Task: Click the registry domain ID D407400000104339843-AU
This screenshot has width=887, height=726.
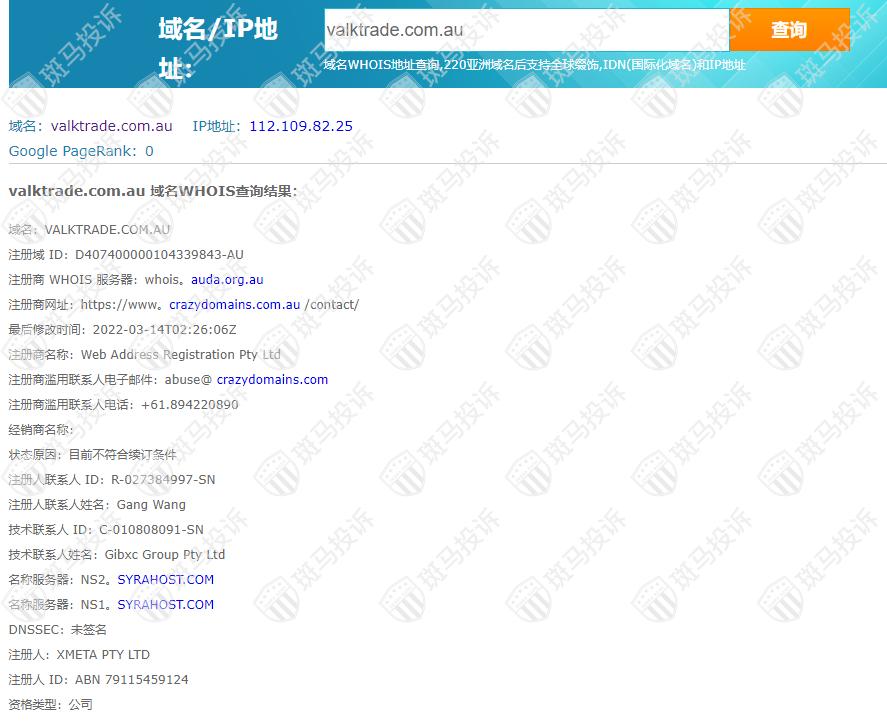Action: [x=159, y=255]
